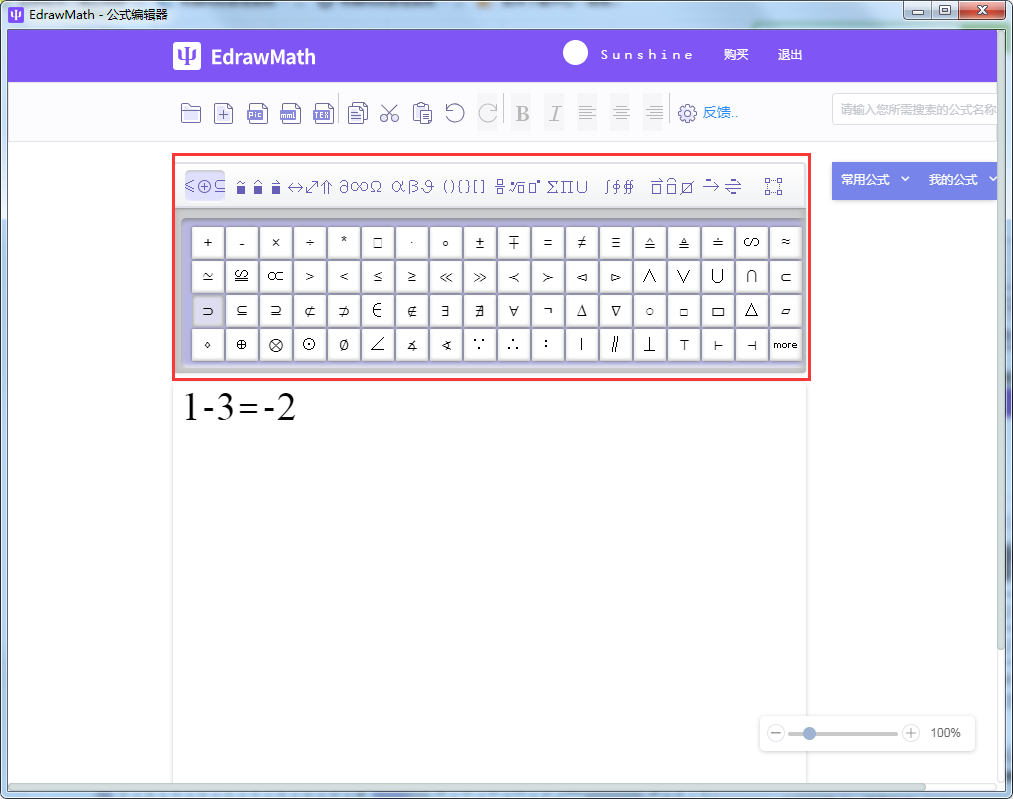The height and width of the screenshot is (799, 1013).
Task: Open the ΣΠU summation templates category
Action: point(567,187)
